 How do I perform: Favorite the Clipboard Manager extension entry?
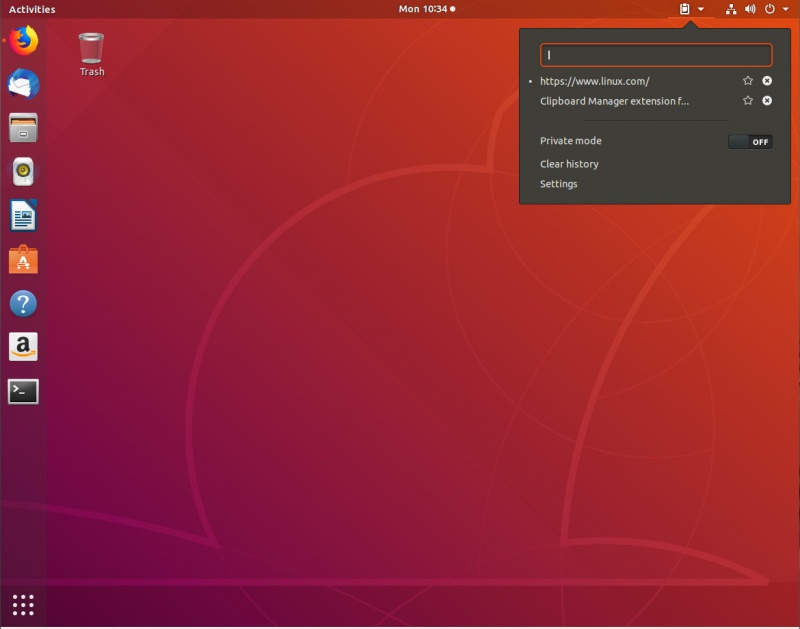(x=747, y=101)
